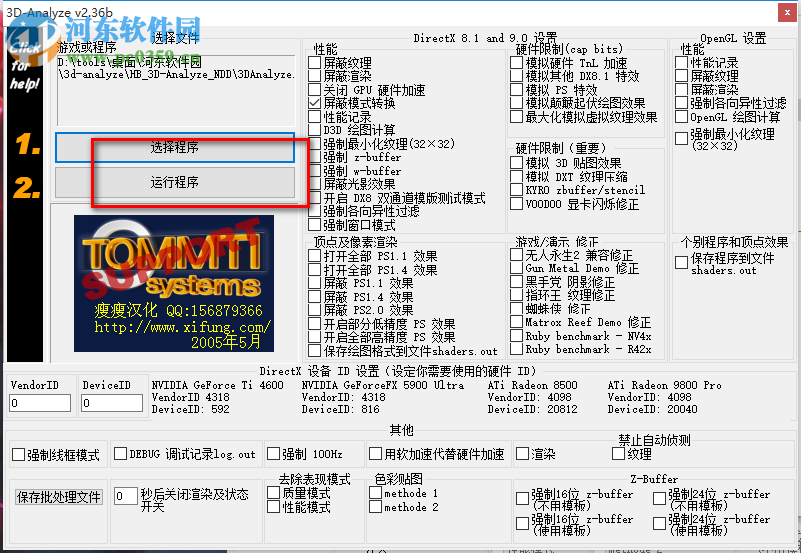The image size is (801, 553).
Task: Enable VOODOO 显卡闪烁修正 checkbox
Action: click(516, 204)
